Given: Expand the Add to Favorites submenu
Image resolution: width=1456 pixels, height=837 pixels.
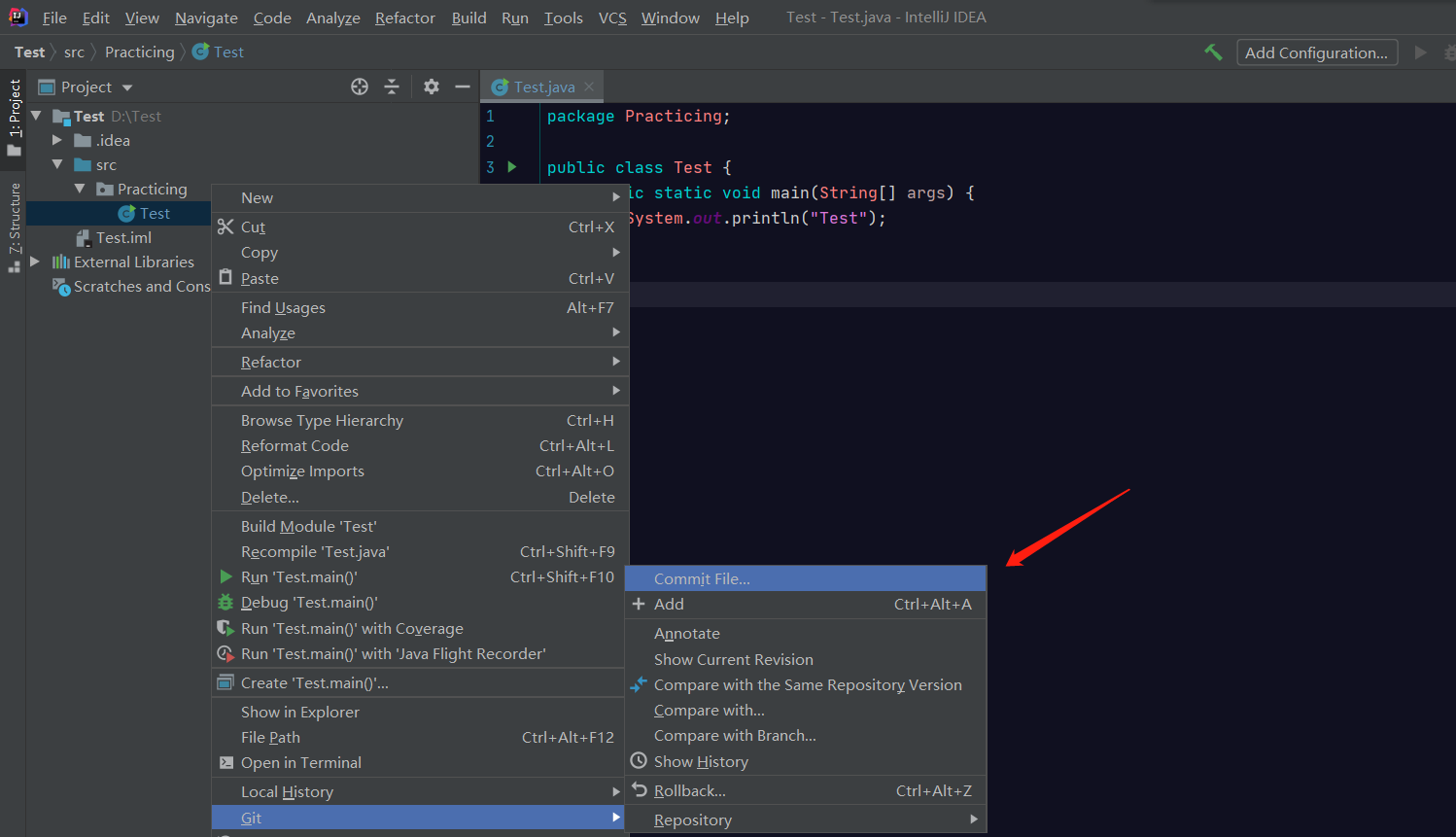Looking at the screenshot, I should click(x=420, y=391).
